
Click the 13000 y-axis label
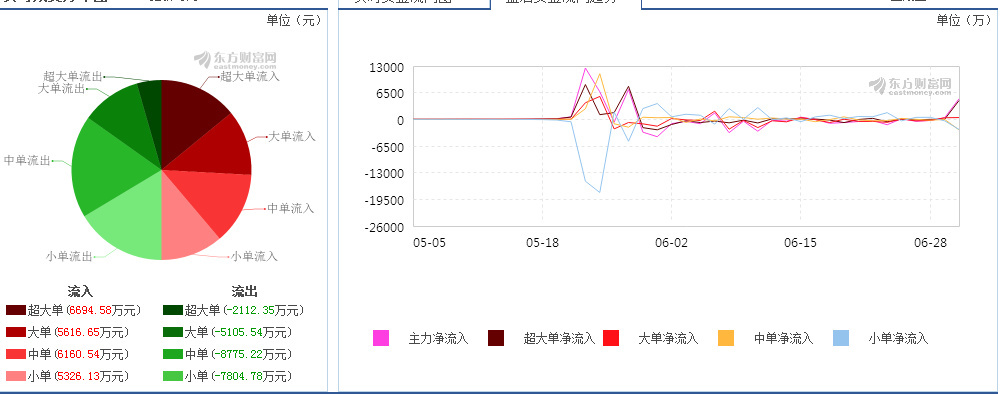[x=387, y=67]
